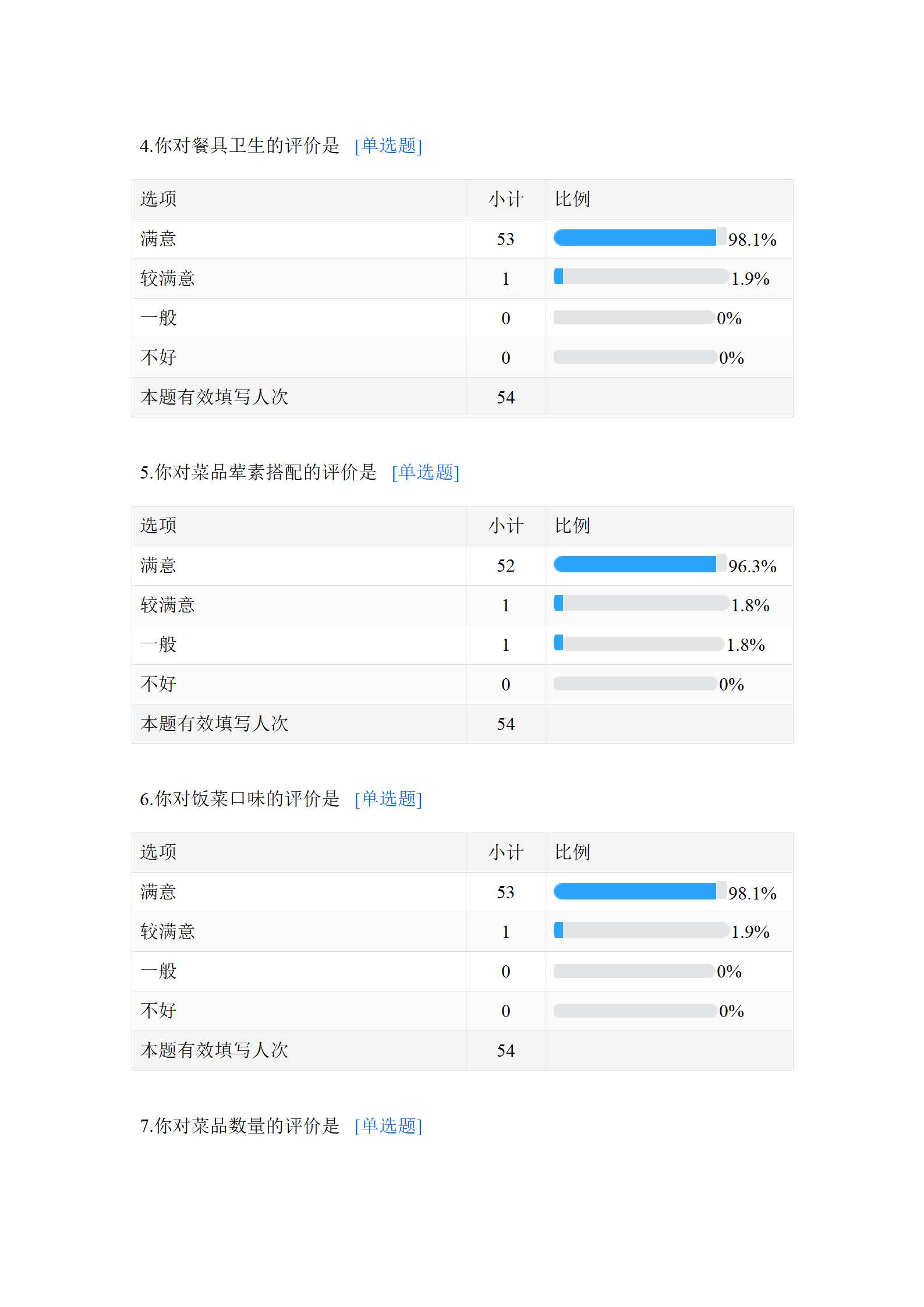924x1307 pixels.
Task: Select the 满意 option cell in question 4 table
Action: 158,239
